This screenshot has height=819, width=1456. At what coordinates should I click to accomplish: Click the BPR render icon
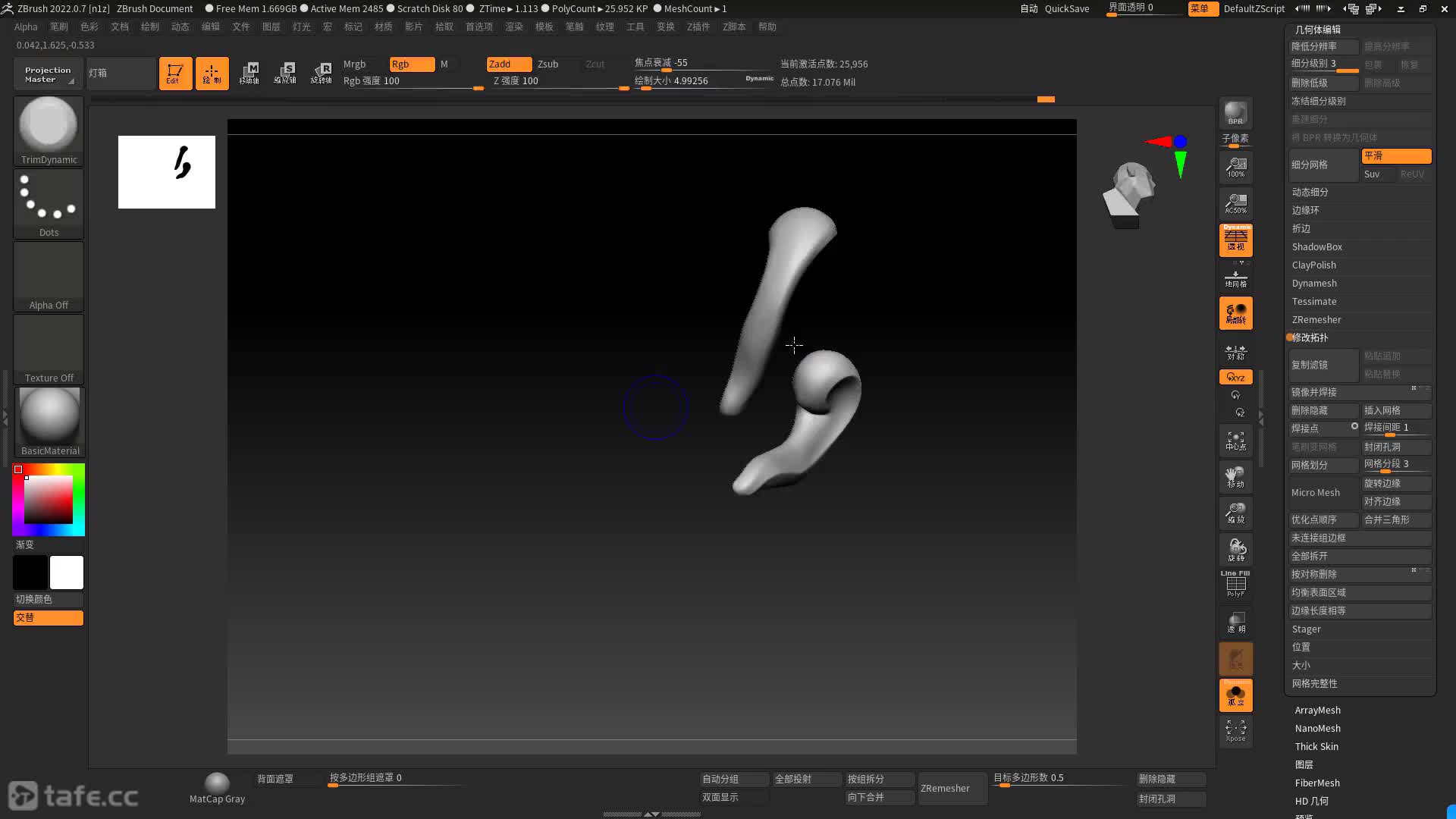tap(1235, 113)
